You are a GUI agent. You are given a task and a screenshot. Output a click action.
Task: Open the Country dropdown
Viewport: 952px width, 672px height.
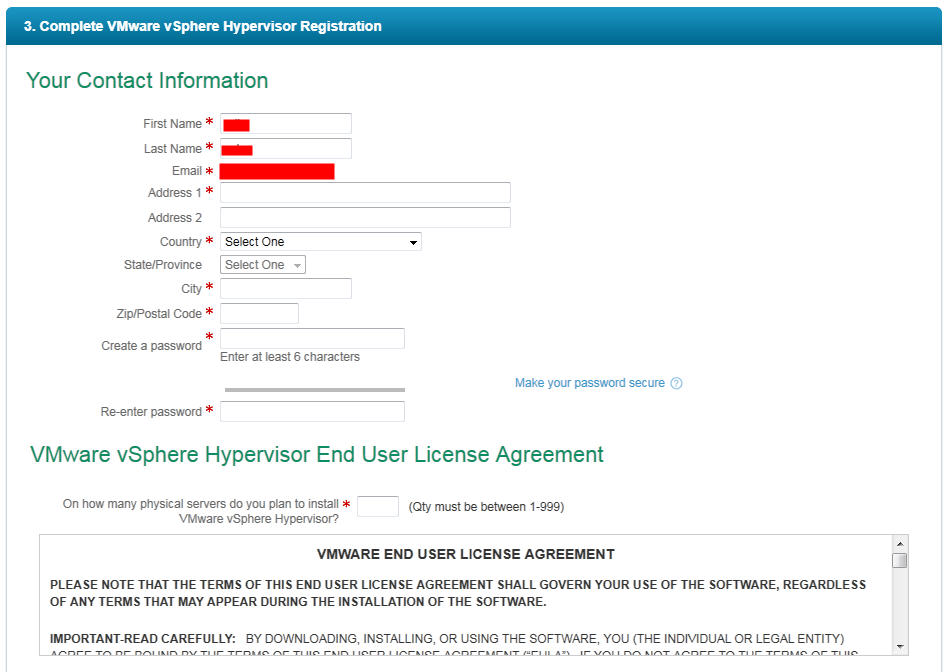pos(321,242)
